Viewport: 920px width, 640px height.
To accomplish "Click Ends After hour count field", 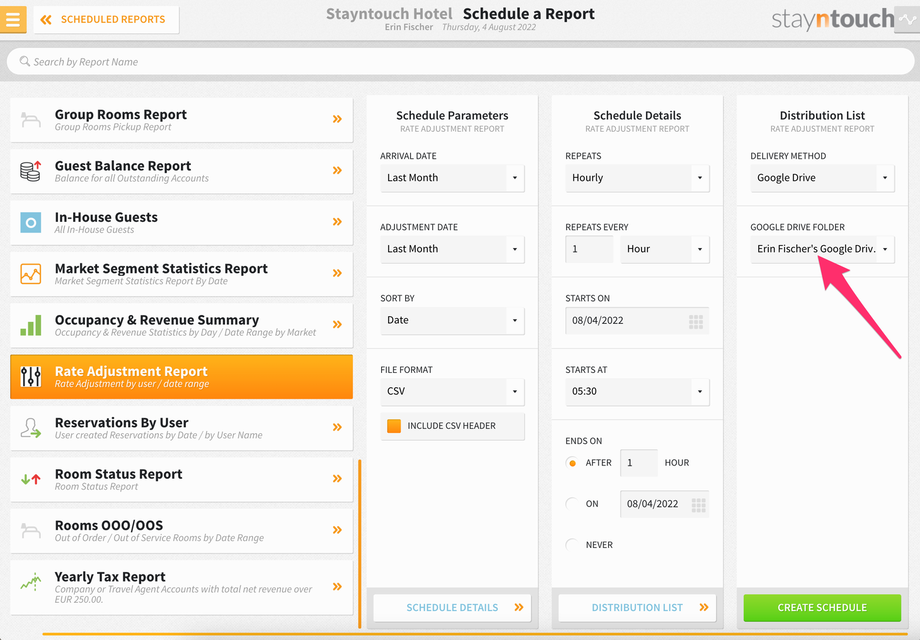I will (638, 463).
